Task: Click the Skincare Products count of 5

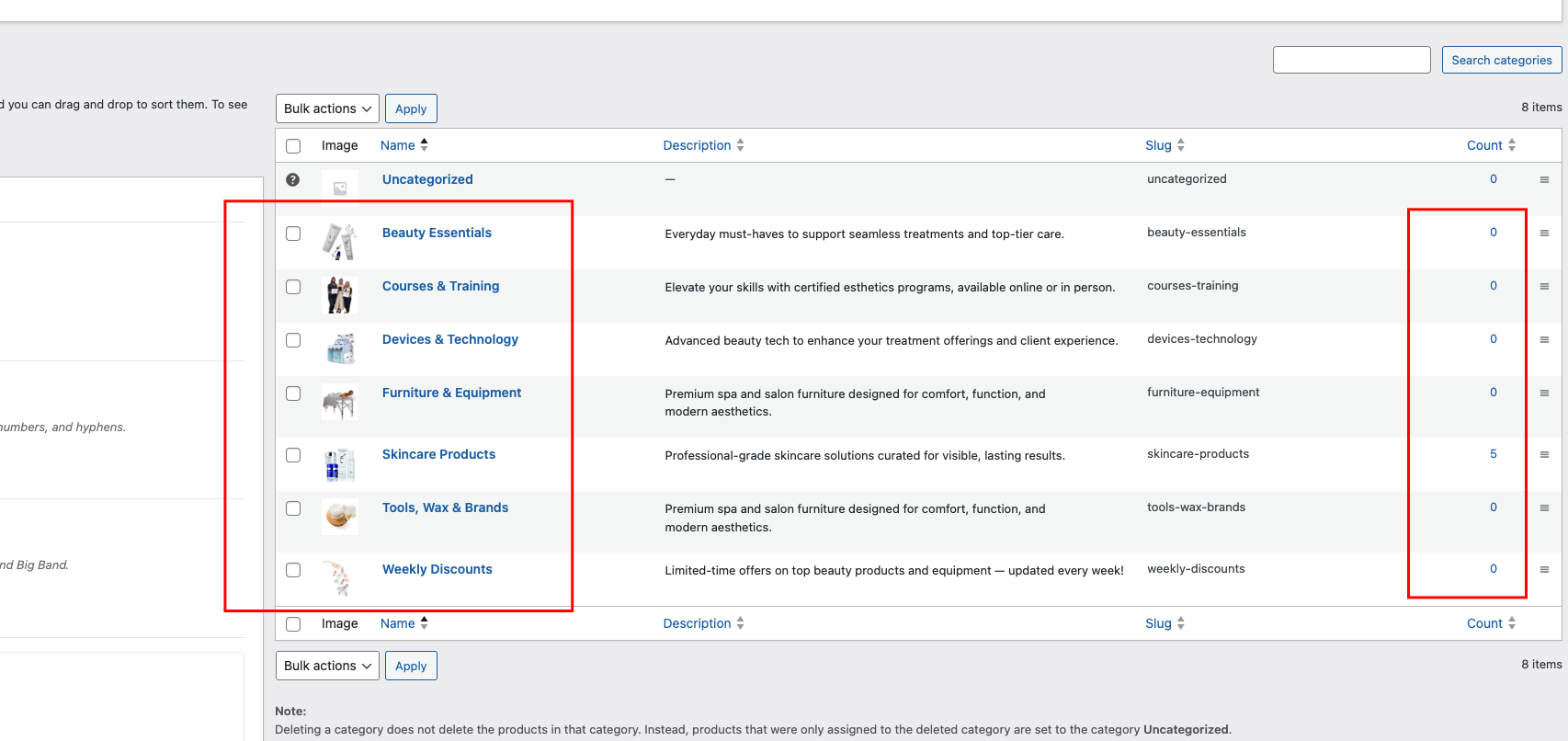Action: click(x=1494, y=454)
